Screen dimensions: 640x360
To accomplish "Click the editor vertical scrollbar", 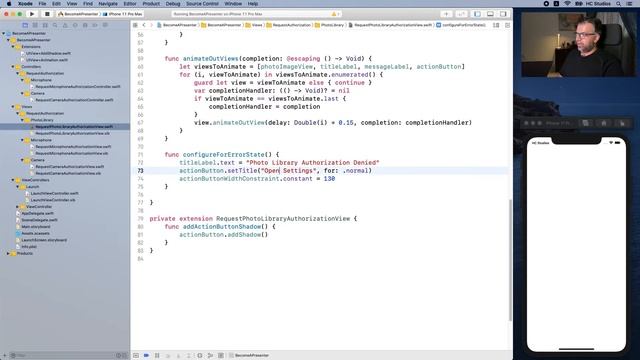I will coord(510,260).
